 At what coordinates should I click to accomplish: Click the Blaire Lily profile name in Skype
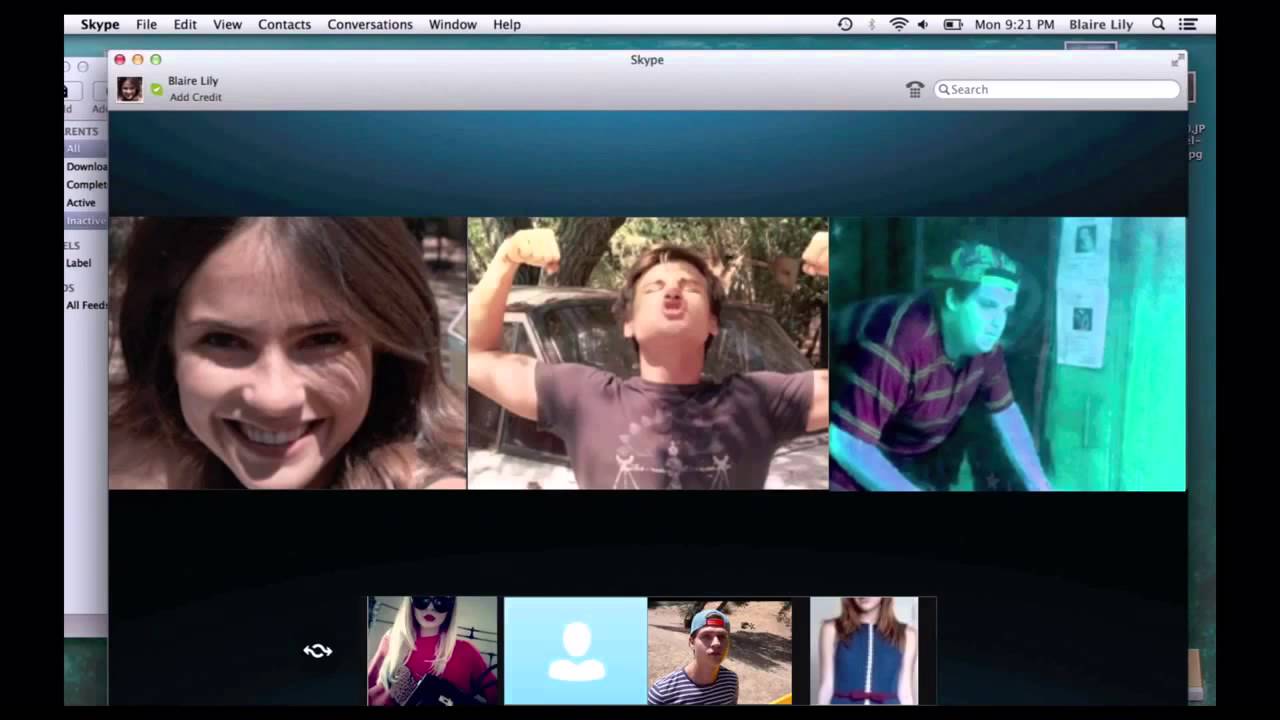pyautogui.click(x=193, y=81)
